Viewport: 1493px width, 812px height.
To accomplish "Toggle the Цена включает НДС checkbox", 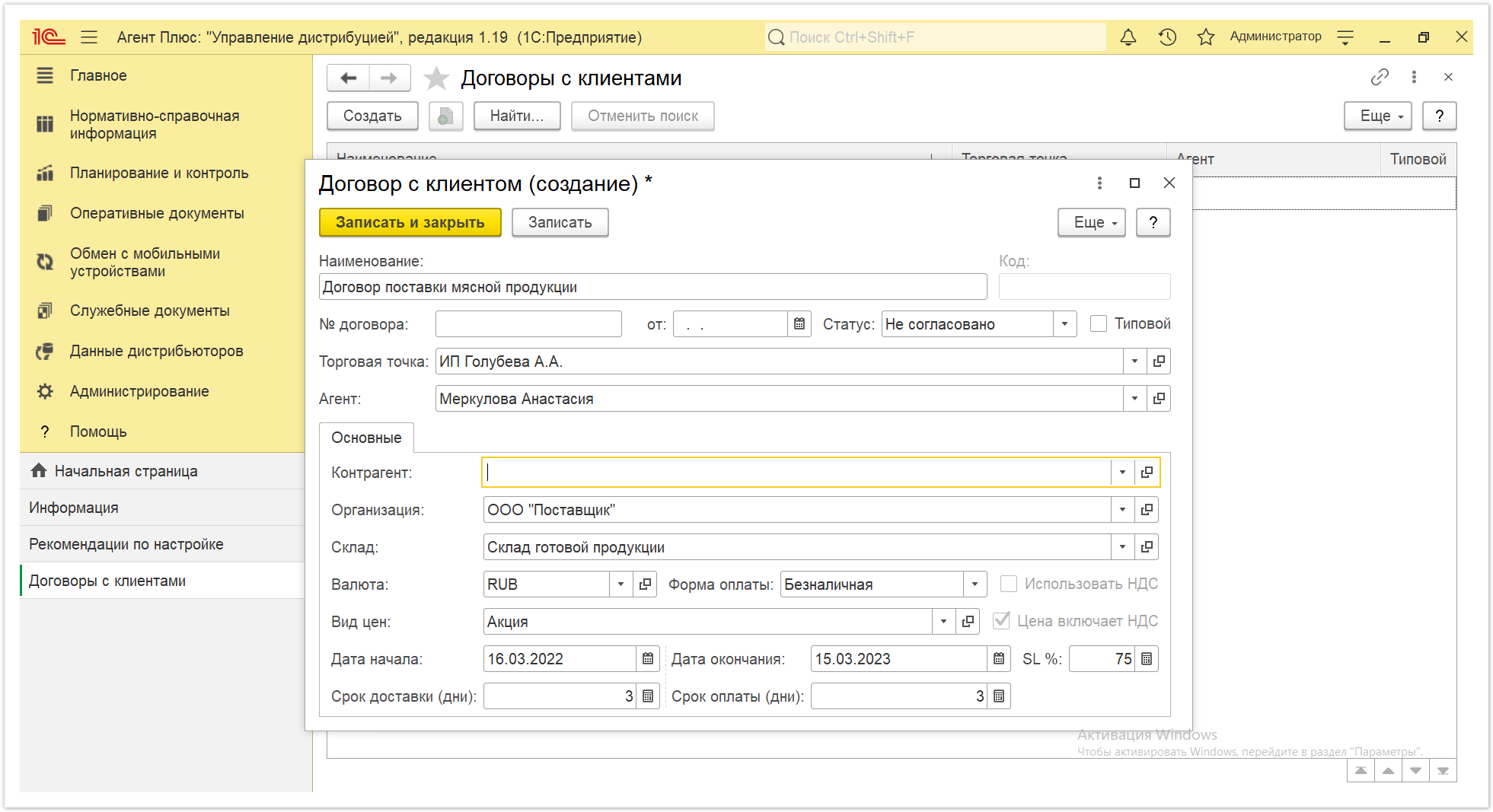I will tap(1002, 621).
